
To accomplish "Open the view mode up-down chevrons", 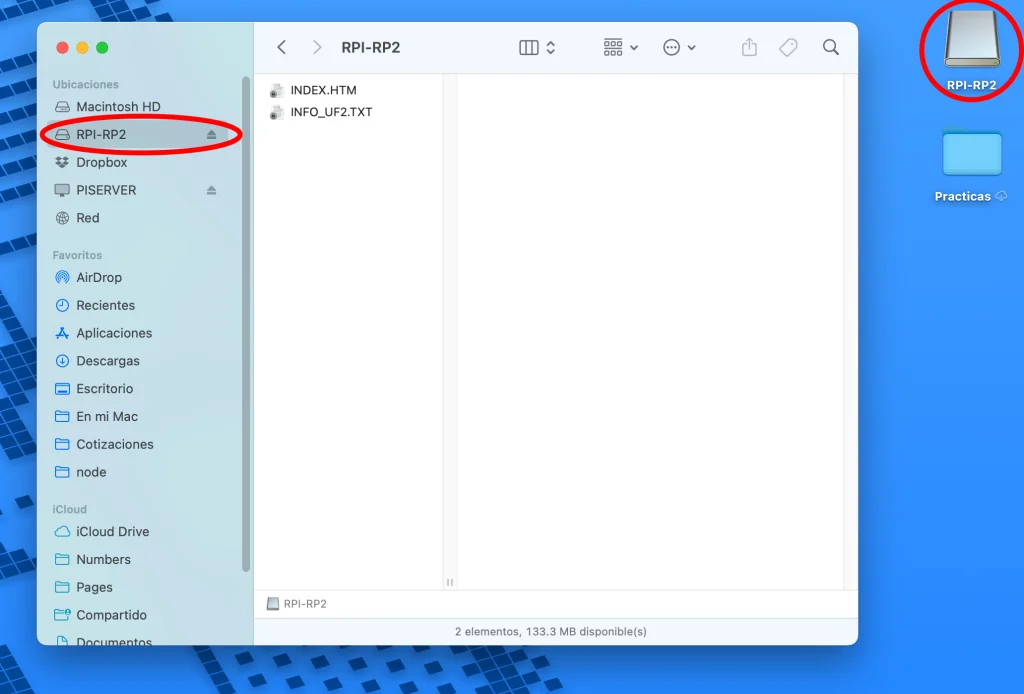I will tap(551, 47).
